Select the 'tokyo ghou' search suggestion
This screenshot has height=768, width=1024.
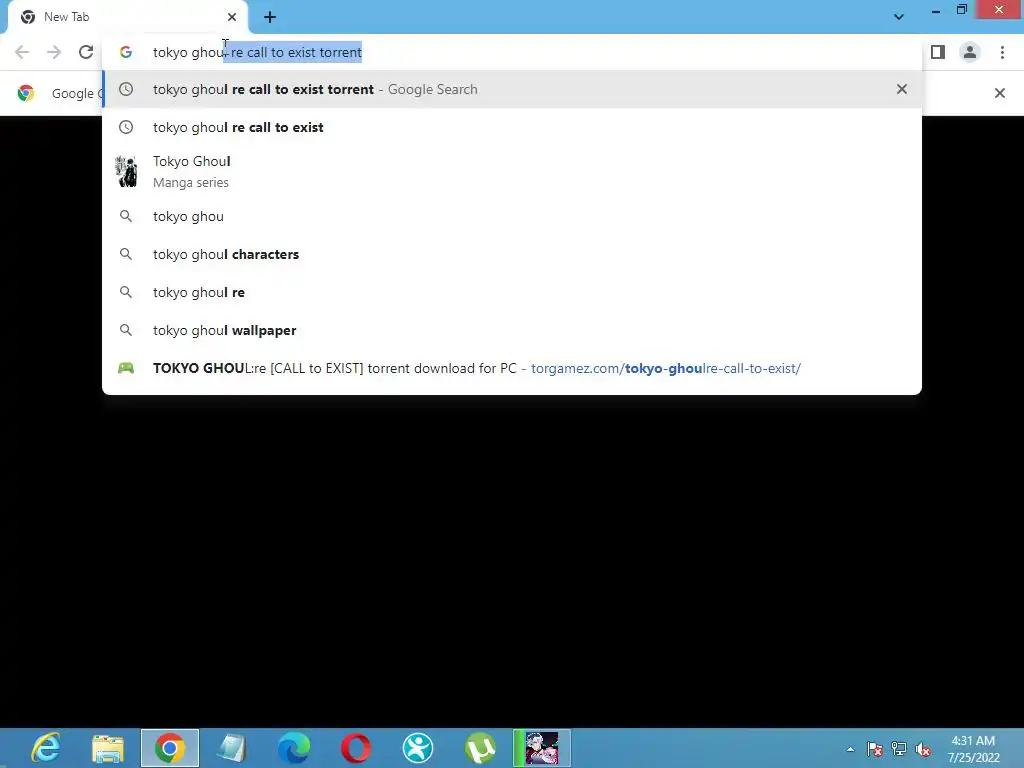pyautogui.click(x=512, y=216)
